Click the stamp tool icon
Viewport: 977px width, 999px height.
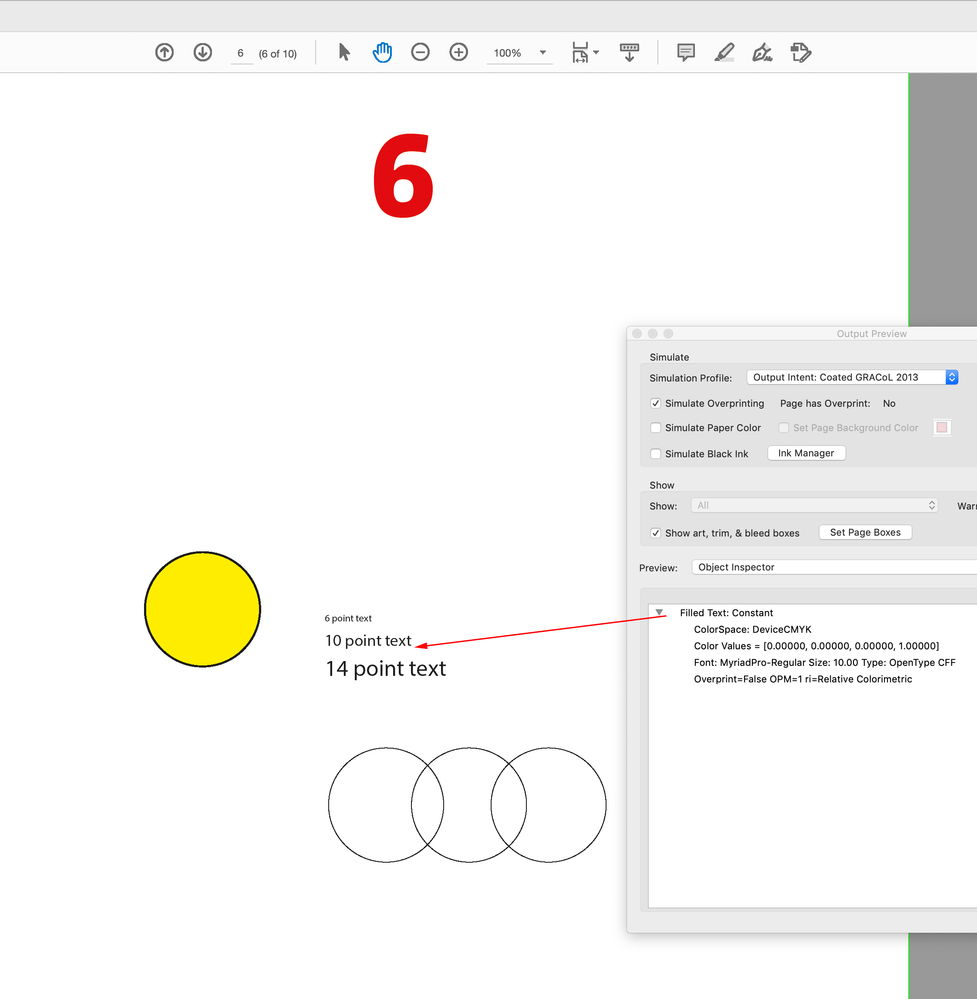pyautogui.click(x=800, y=52)
